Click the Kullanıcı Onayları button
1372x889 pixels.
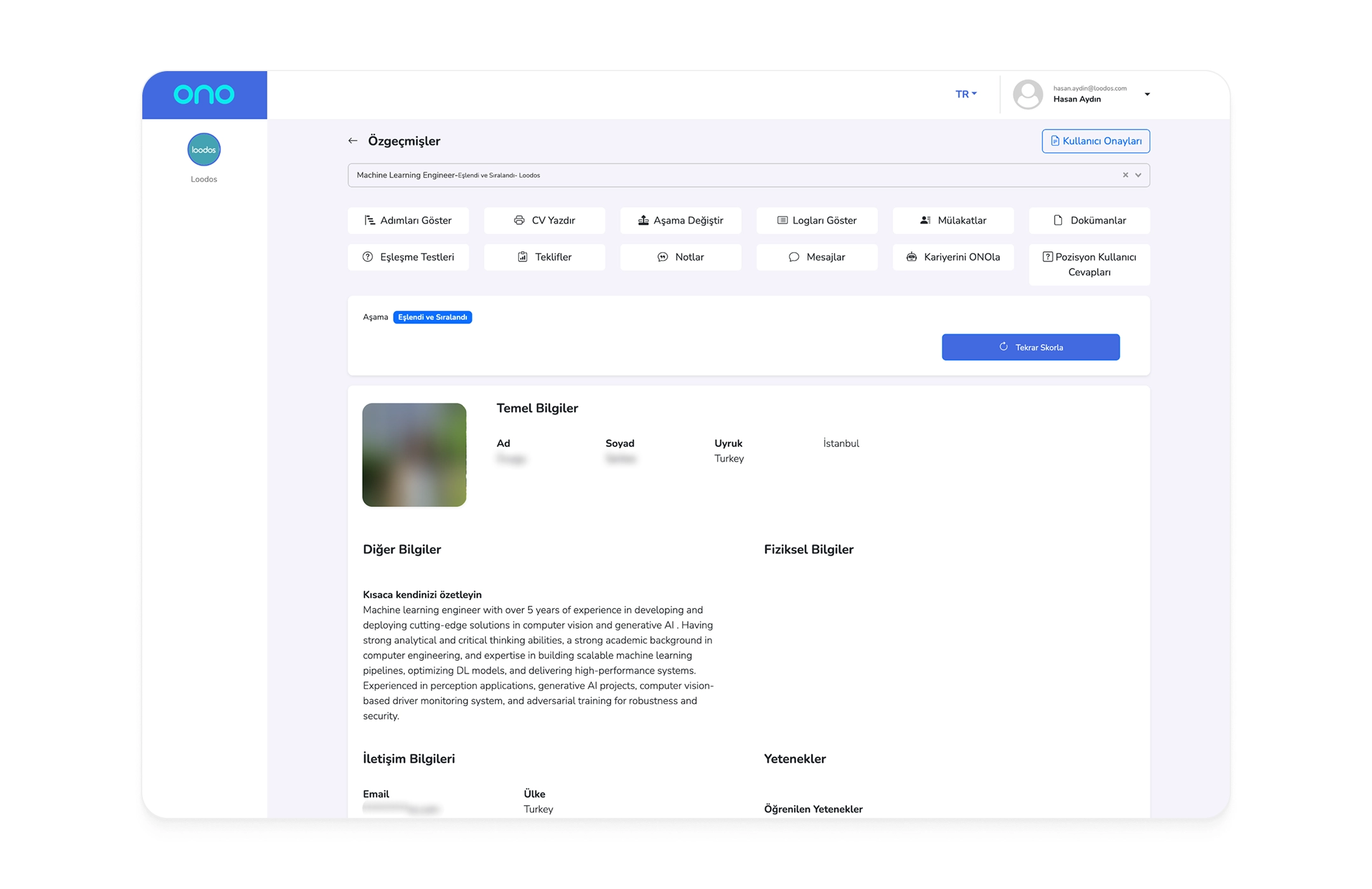[x=1095, y=141]
